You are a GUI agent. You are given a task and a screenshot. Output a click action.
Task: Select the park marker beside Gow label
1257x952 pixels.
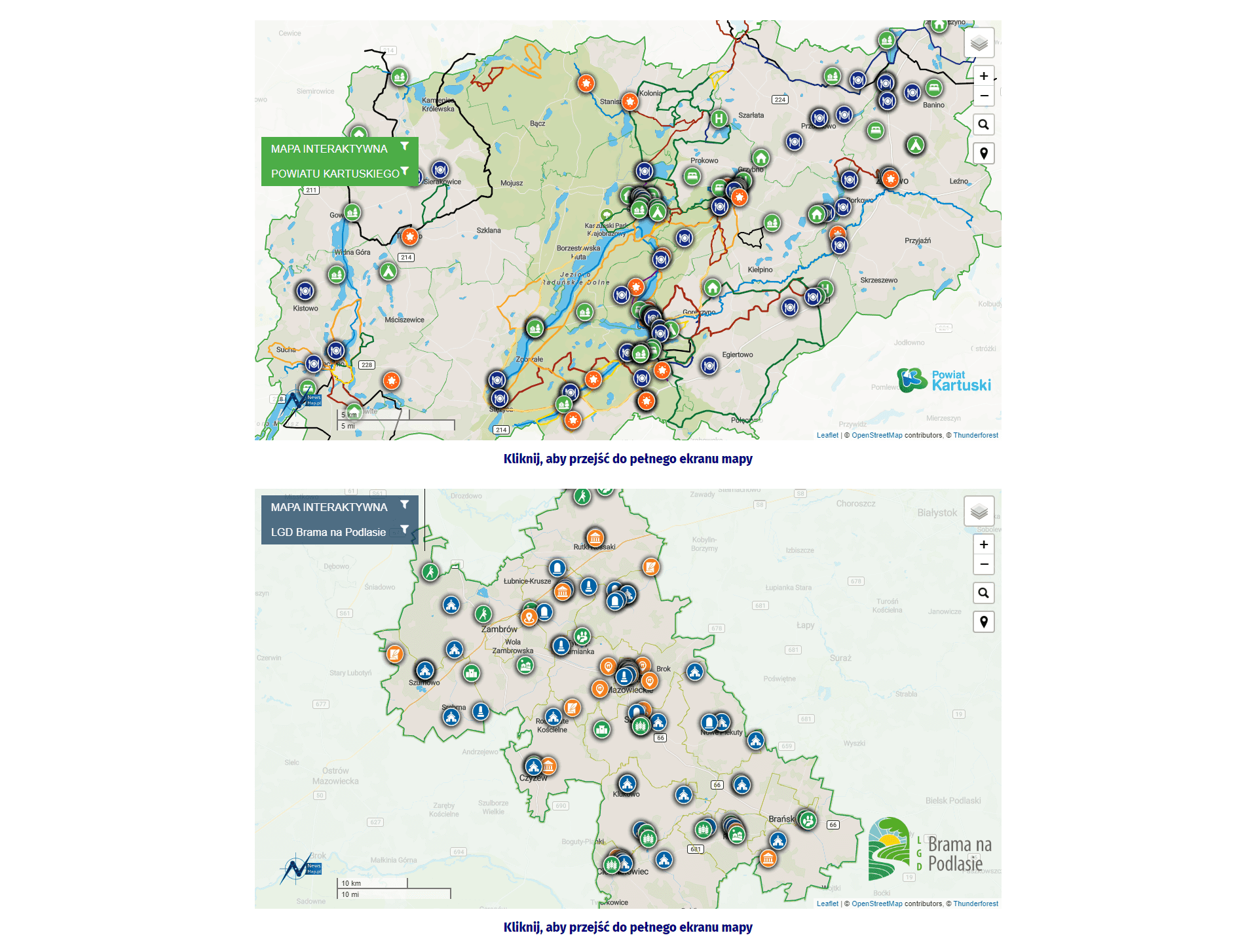coord(352,212)
